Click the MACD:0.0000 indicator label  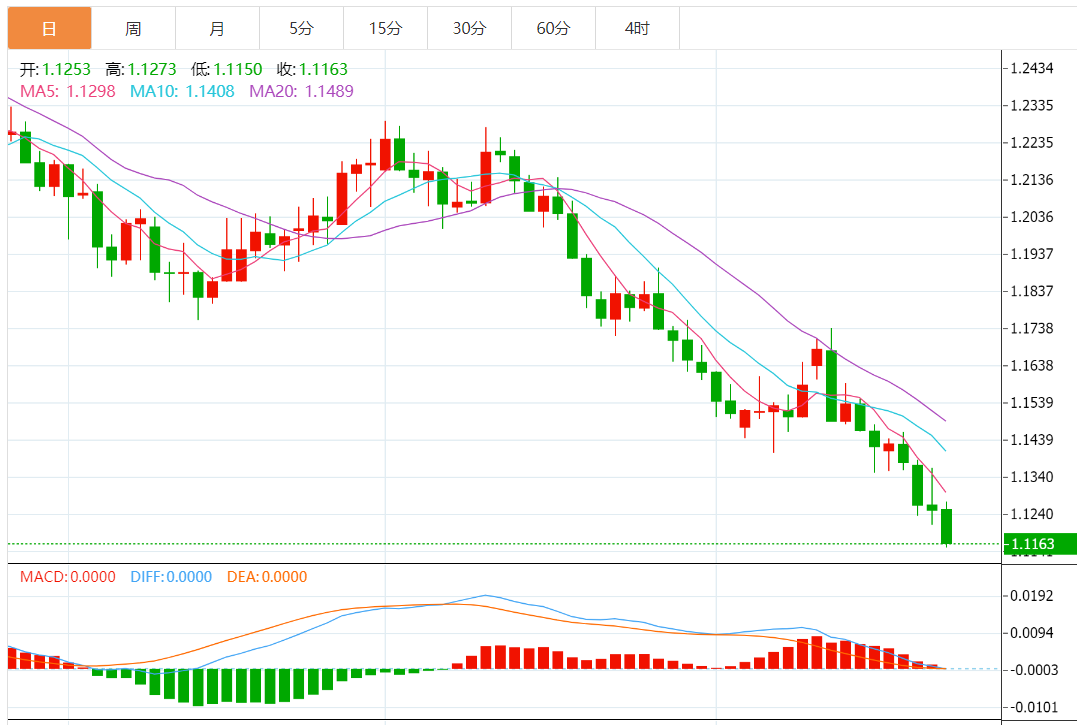tap(67, 577)
